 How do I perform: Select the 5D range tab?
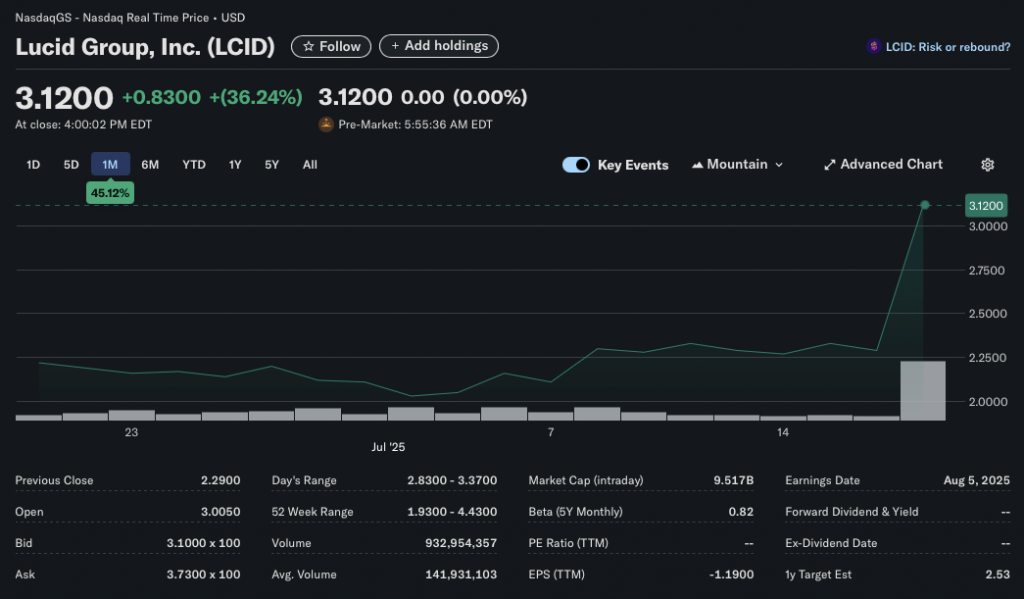click(71, 165)
